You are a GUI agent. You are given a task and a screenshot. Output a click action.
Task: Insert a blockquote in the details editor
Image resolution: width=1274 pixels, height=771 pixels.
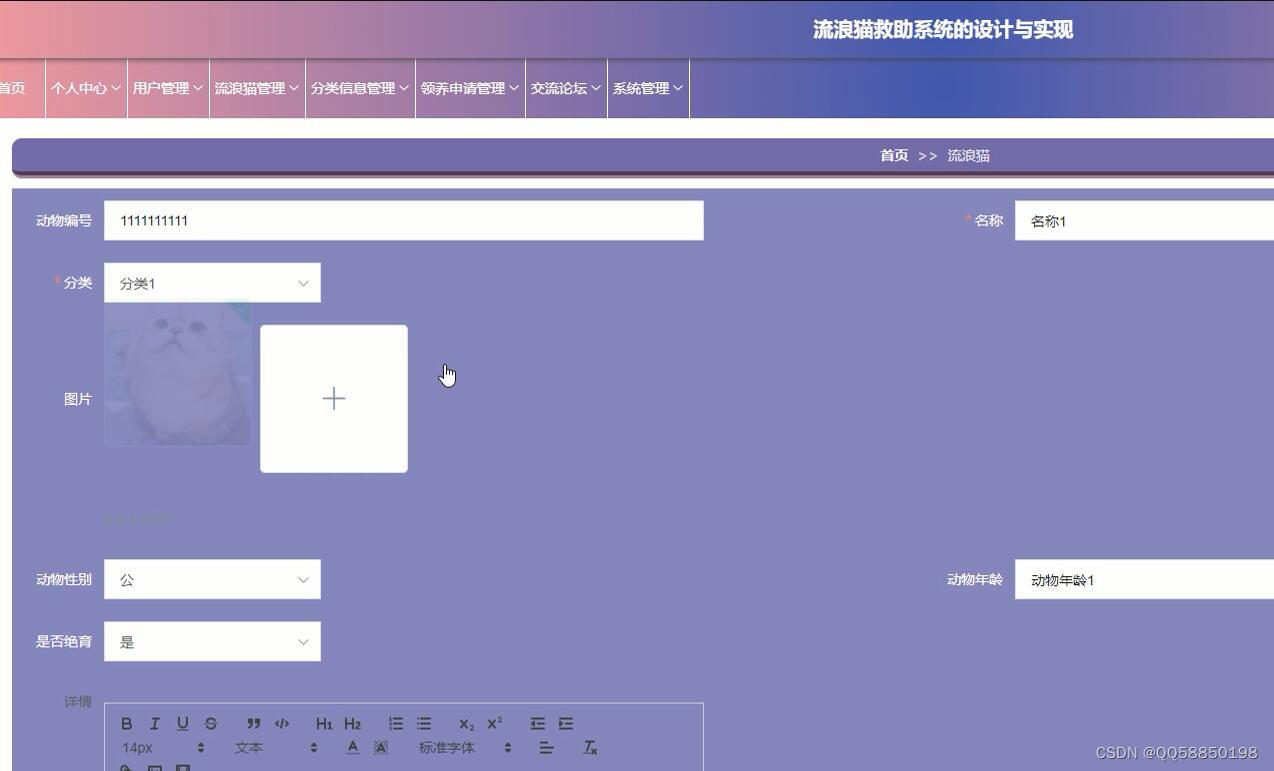click(x=253, y=723)
